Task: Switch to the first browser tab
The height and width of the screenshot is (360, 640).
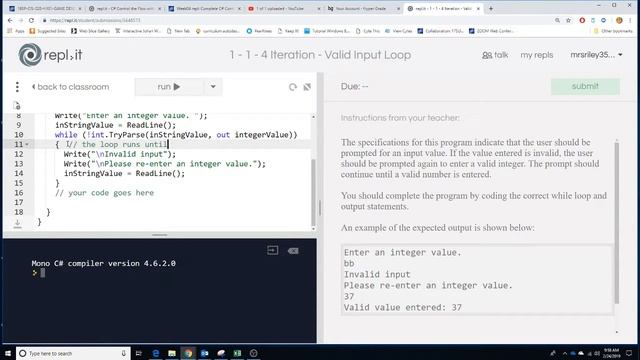Action: (x=45, y=8)
